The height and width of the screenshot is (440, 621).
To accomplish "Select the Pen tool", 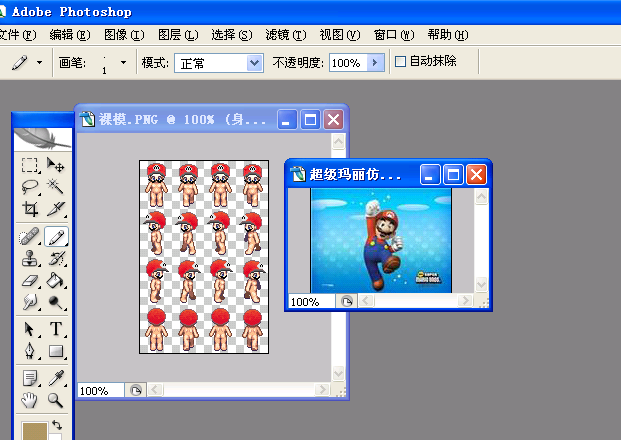I will pyautogui.click(x=30, y=350).
